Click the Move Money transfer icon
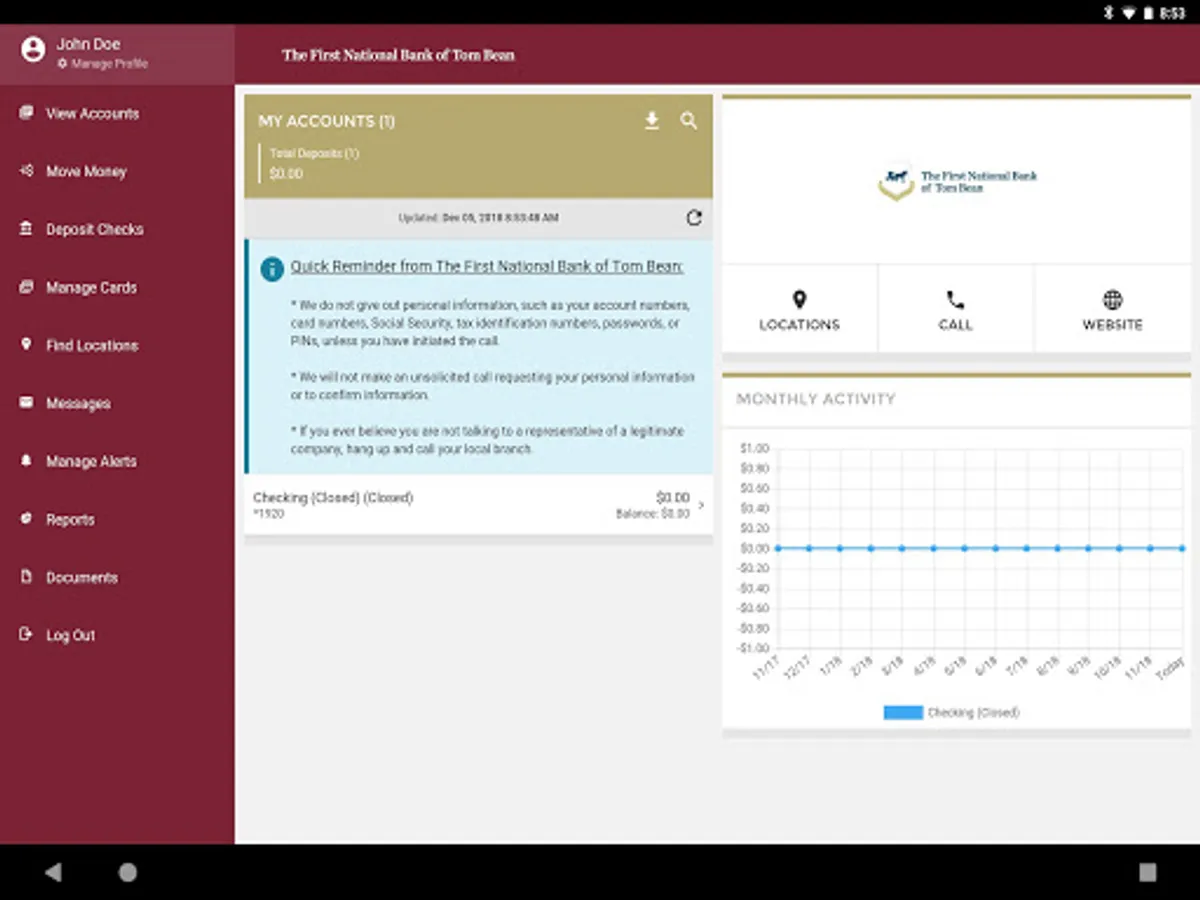1200x900 pixels. click(26, 171)
